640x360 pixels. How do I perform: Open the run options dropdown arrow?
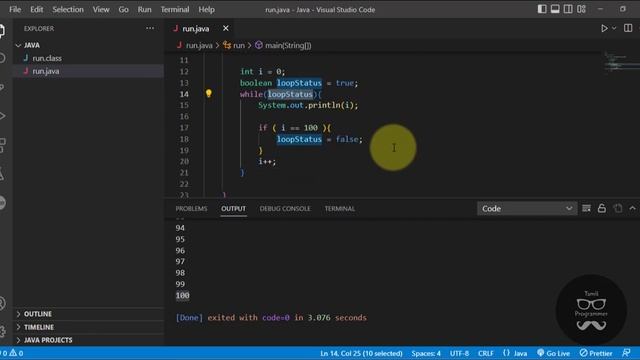point(614,29)
